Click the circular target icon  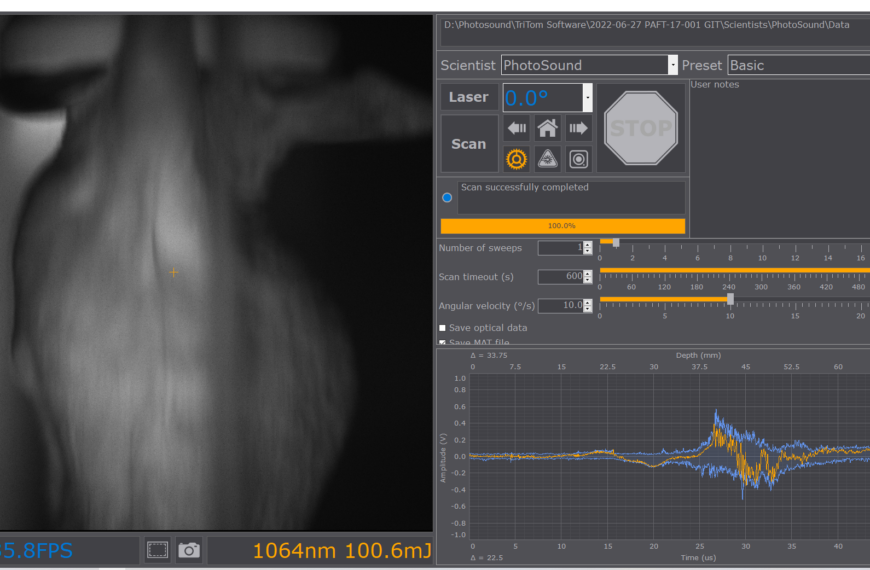(x=578, y=159)
